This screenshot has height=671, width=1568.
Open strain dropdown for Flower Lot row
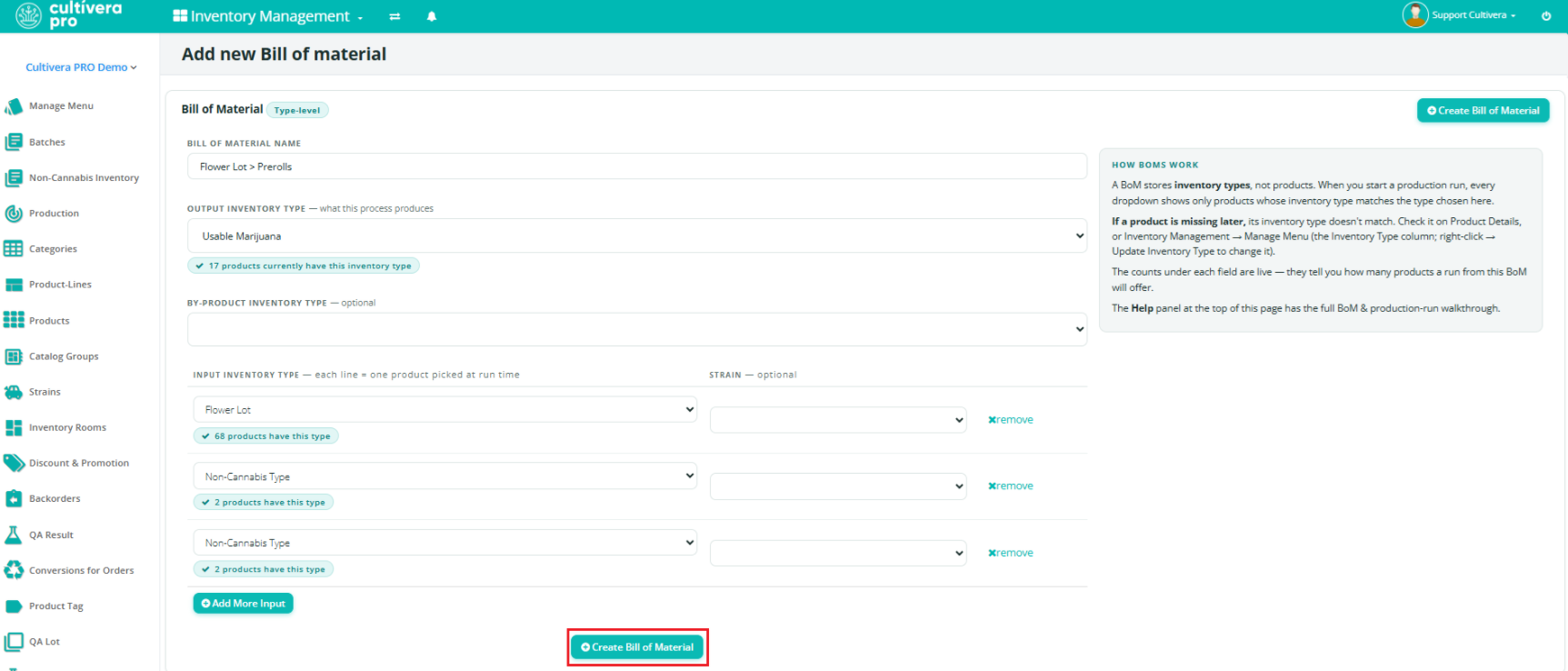tap(838, 420)
